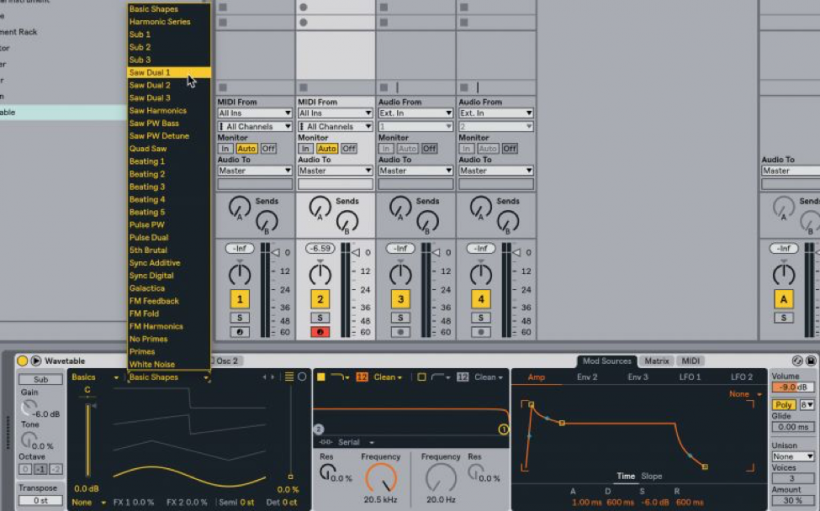Open the Unison None dropdown
Viewport: 820px width, 511px height.
coord(793,457)
